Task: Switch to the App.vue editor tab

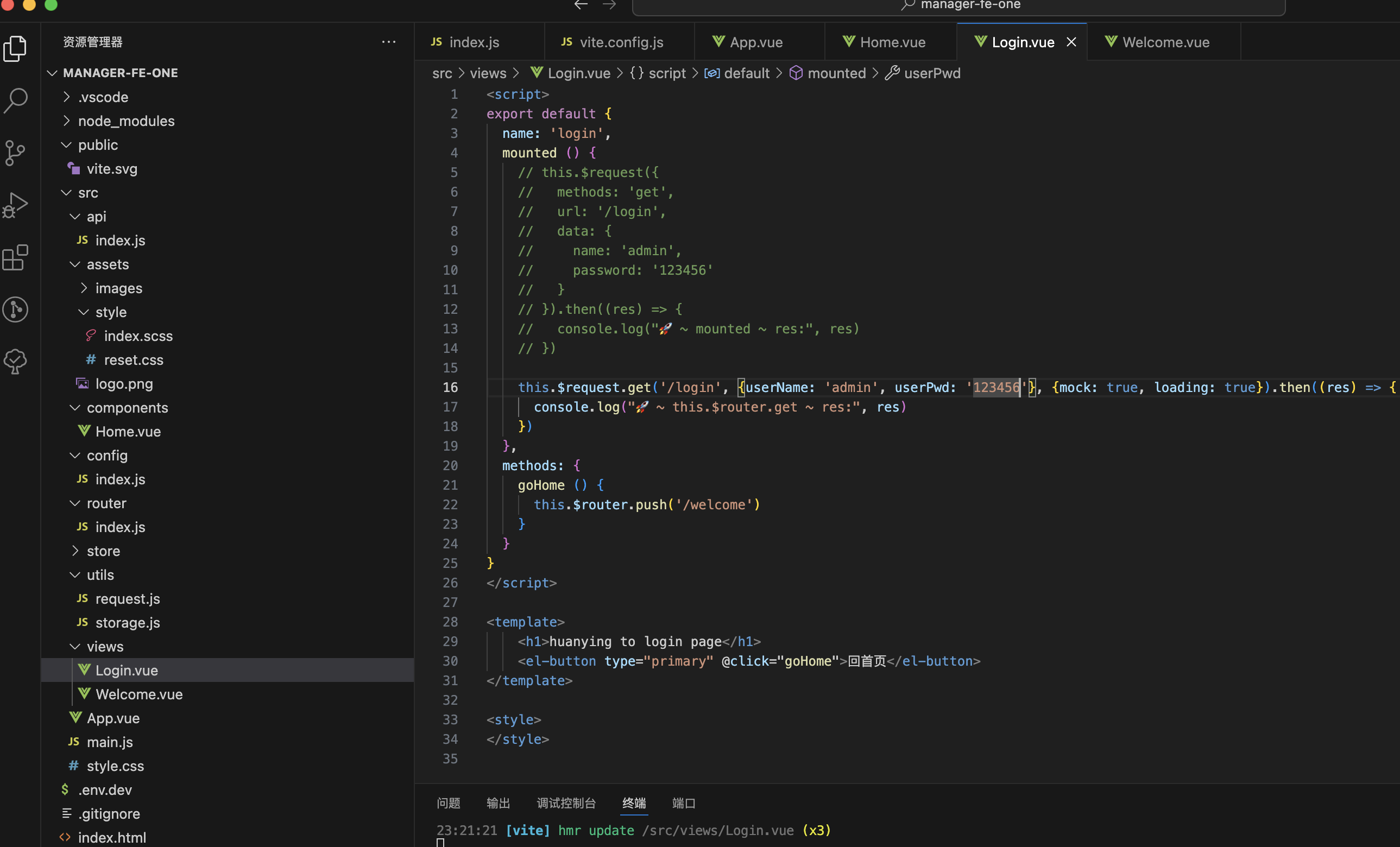Action: point(760,42)
